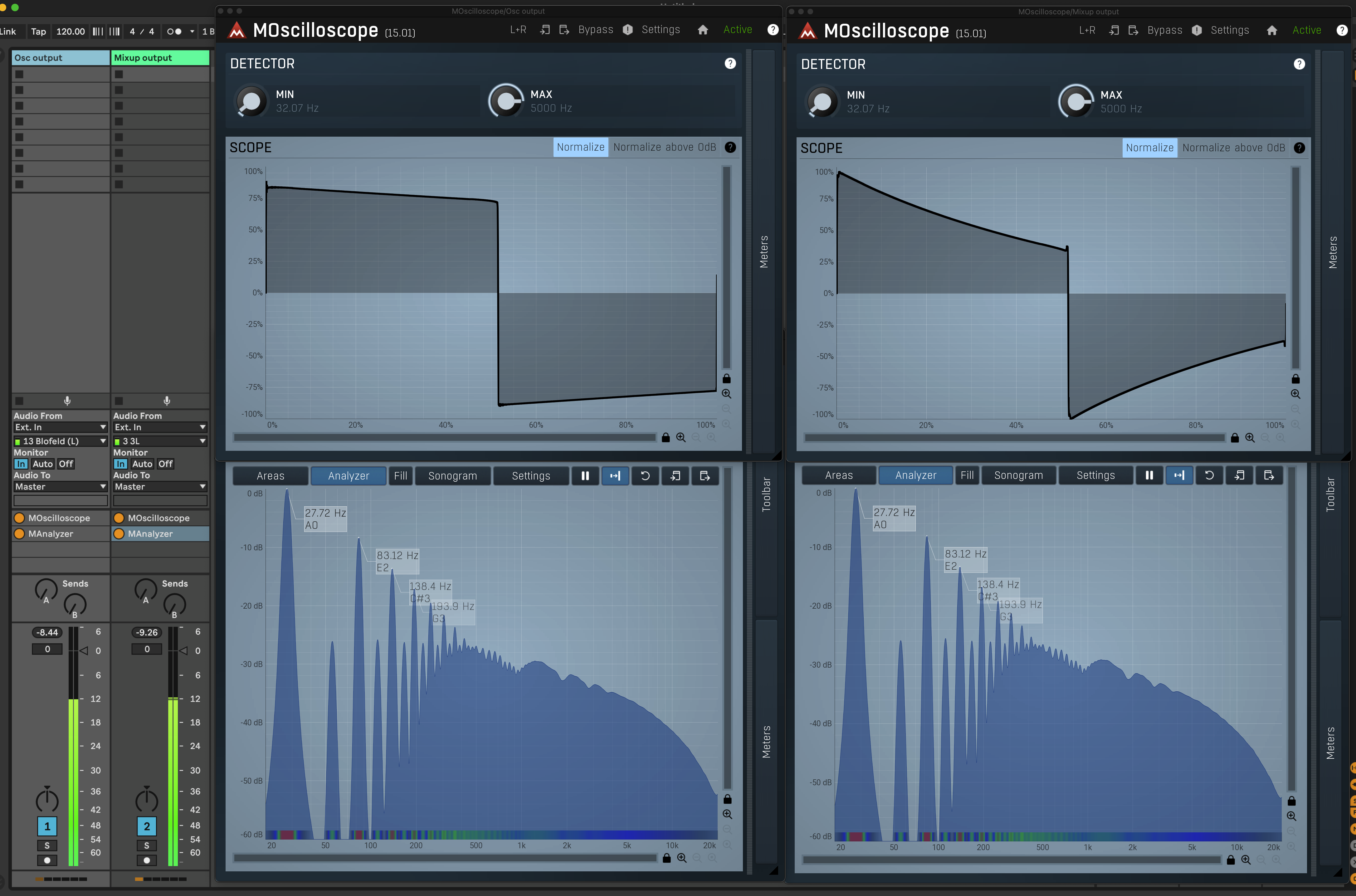Click pan knob on track 1

pyautogui.click(x=47, y=800)
